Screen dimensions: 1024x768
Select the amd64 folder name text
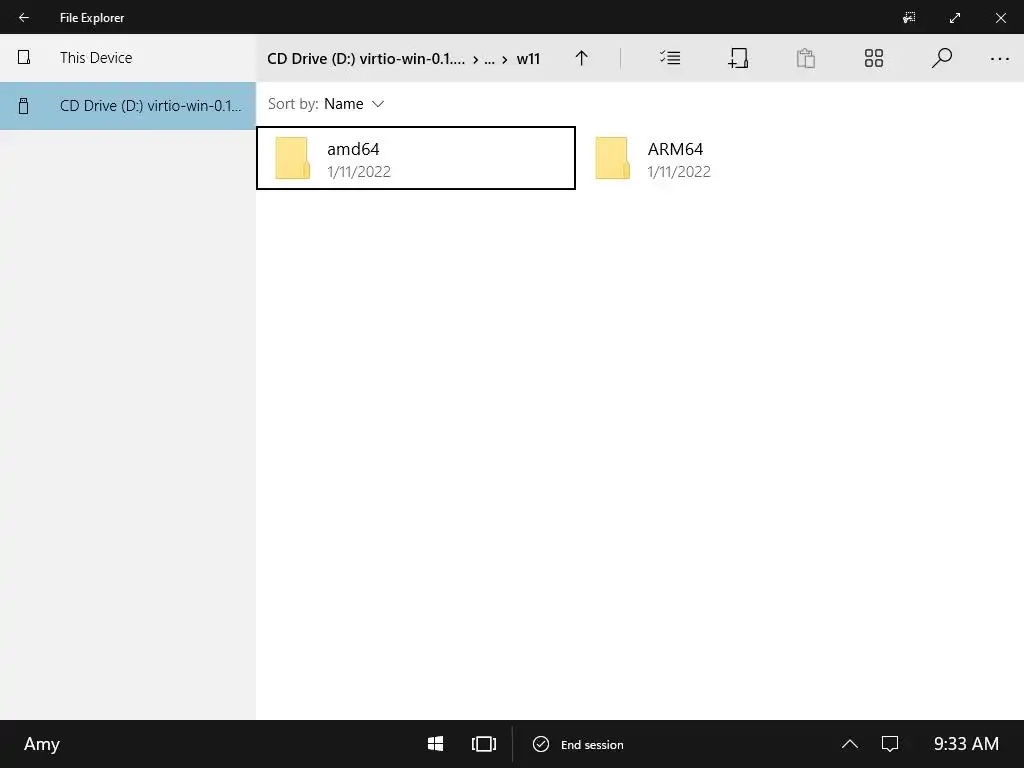coord(353,149)
